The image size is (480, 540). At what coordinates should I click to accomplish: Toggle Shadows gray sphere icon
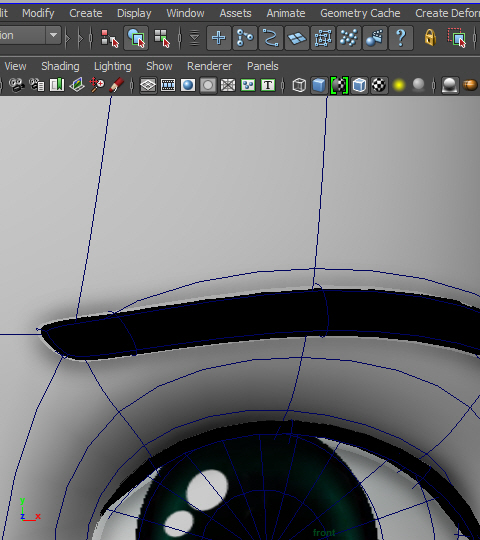418,85
